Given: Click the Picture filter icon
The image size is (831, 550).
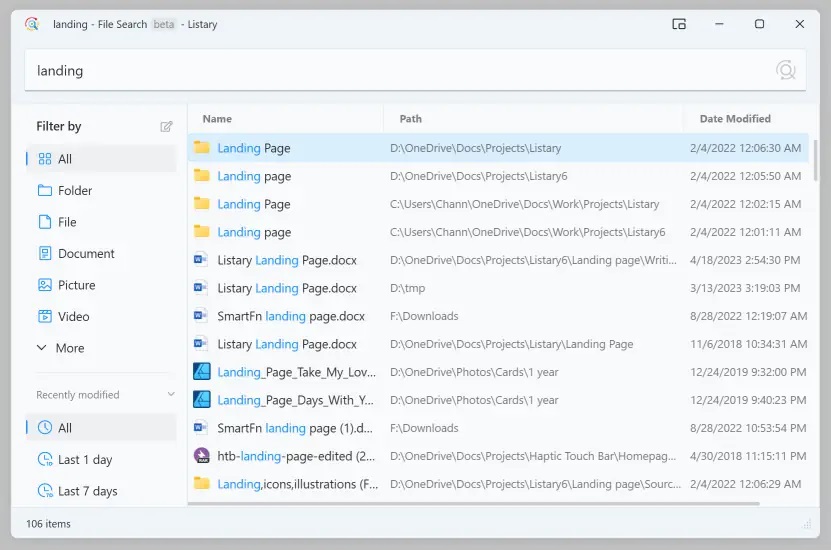Looking at the screenshot, I should [x=45, y=285].
